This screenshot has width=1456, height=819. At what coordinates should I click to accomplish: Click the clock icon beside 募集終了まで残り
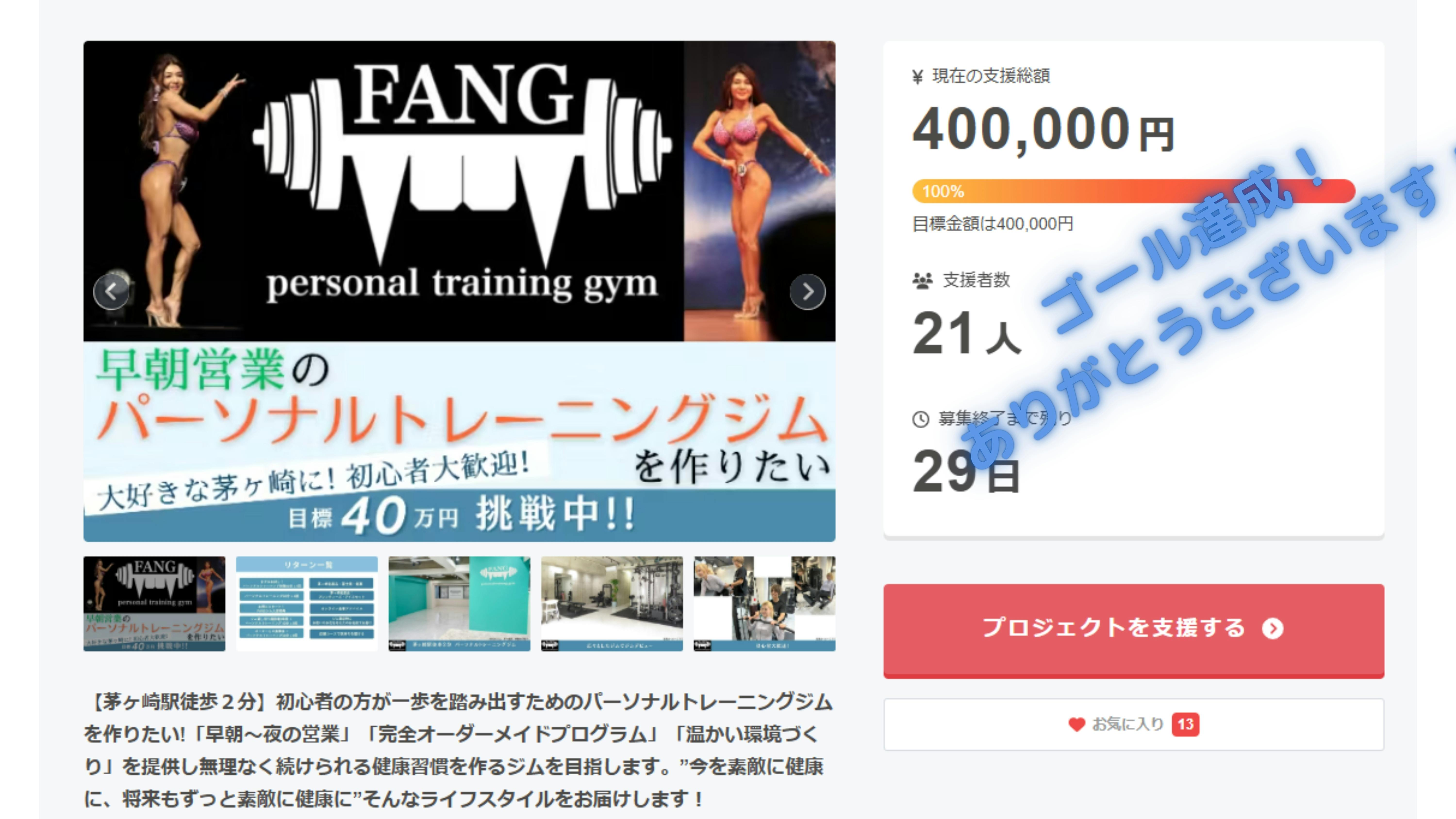tap(920, 419)
